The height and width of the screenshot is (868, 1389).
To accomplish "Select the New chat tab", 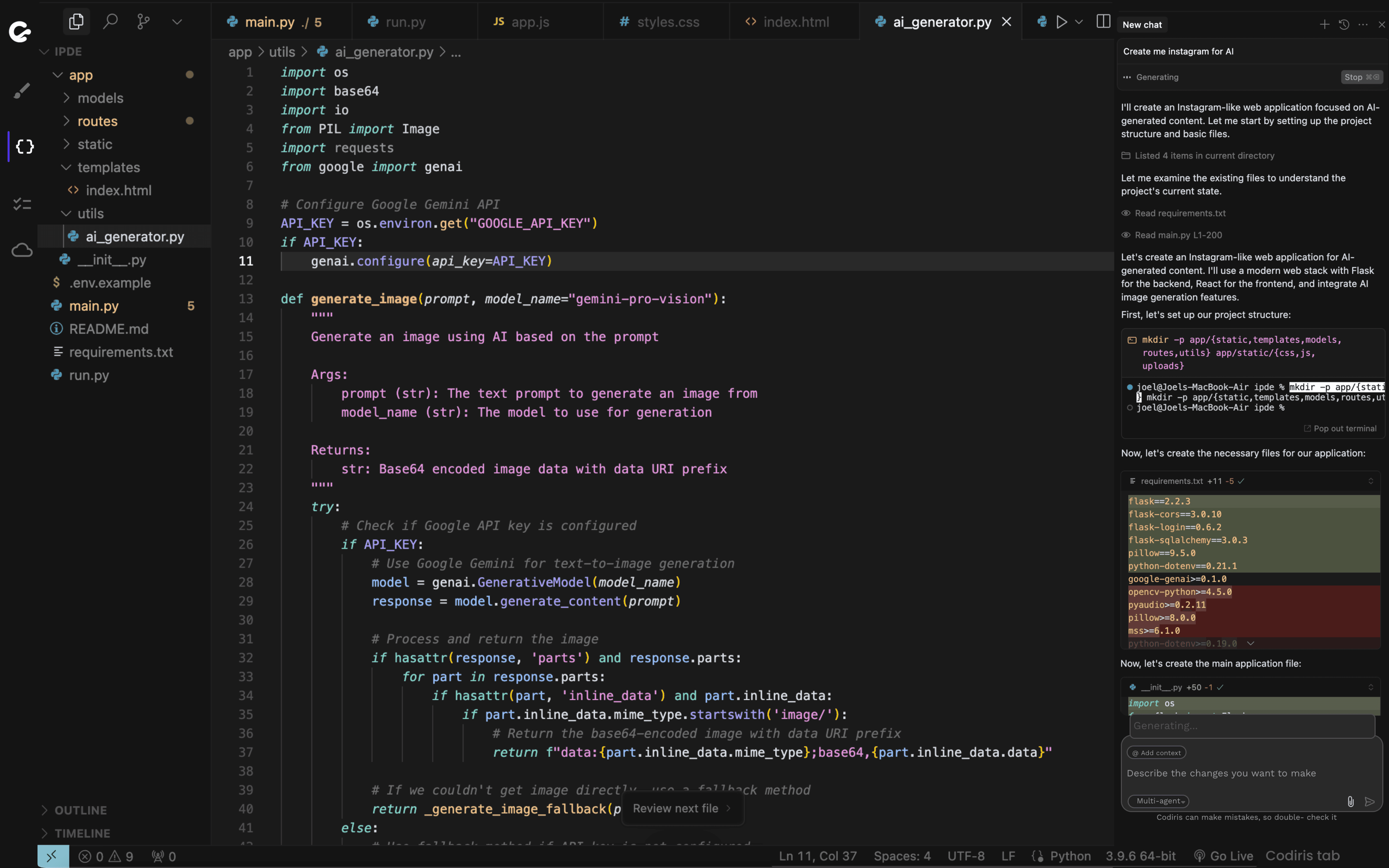I will pyautogui.click(x=1142, y=25).
